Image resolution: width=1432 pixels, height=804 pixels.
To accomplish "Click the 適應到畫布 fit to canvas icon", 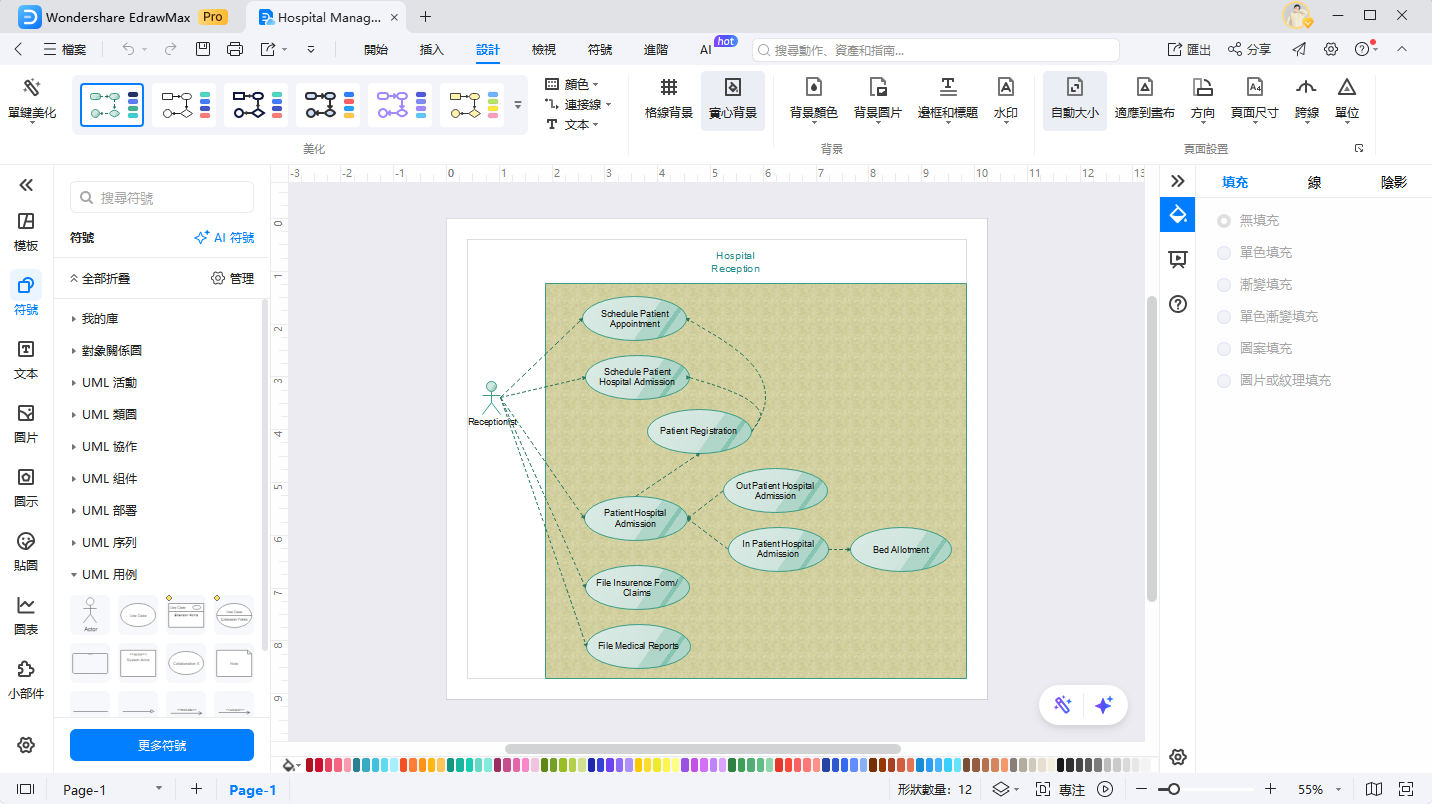I will (1144, 90).
